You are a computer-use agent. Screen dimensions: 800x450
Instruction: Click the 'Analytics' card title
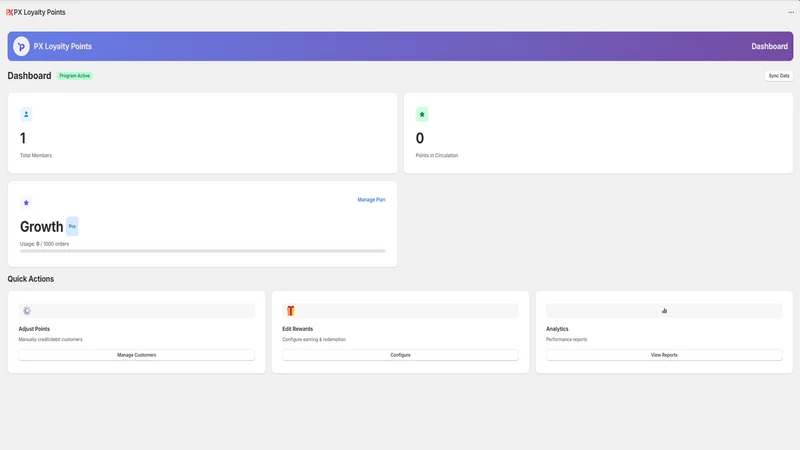[x=557, y=329]
